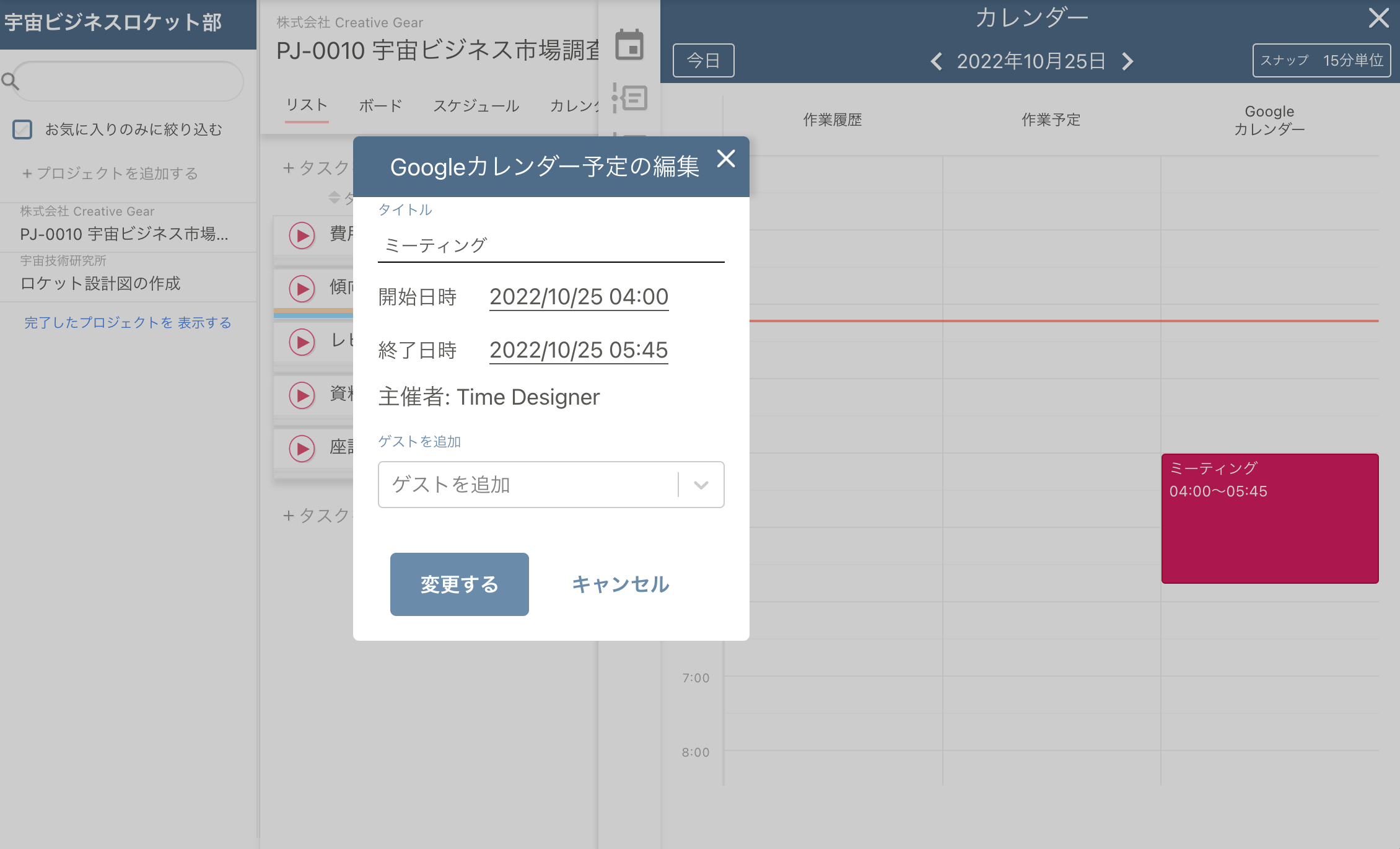Click the sort arrows icon in the task header

point(335,198)
